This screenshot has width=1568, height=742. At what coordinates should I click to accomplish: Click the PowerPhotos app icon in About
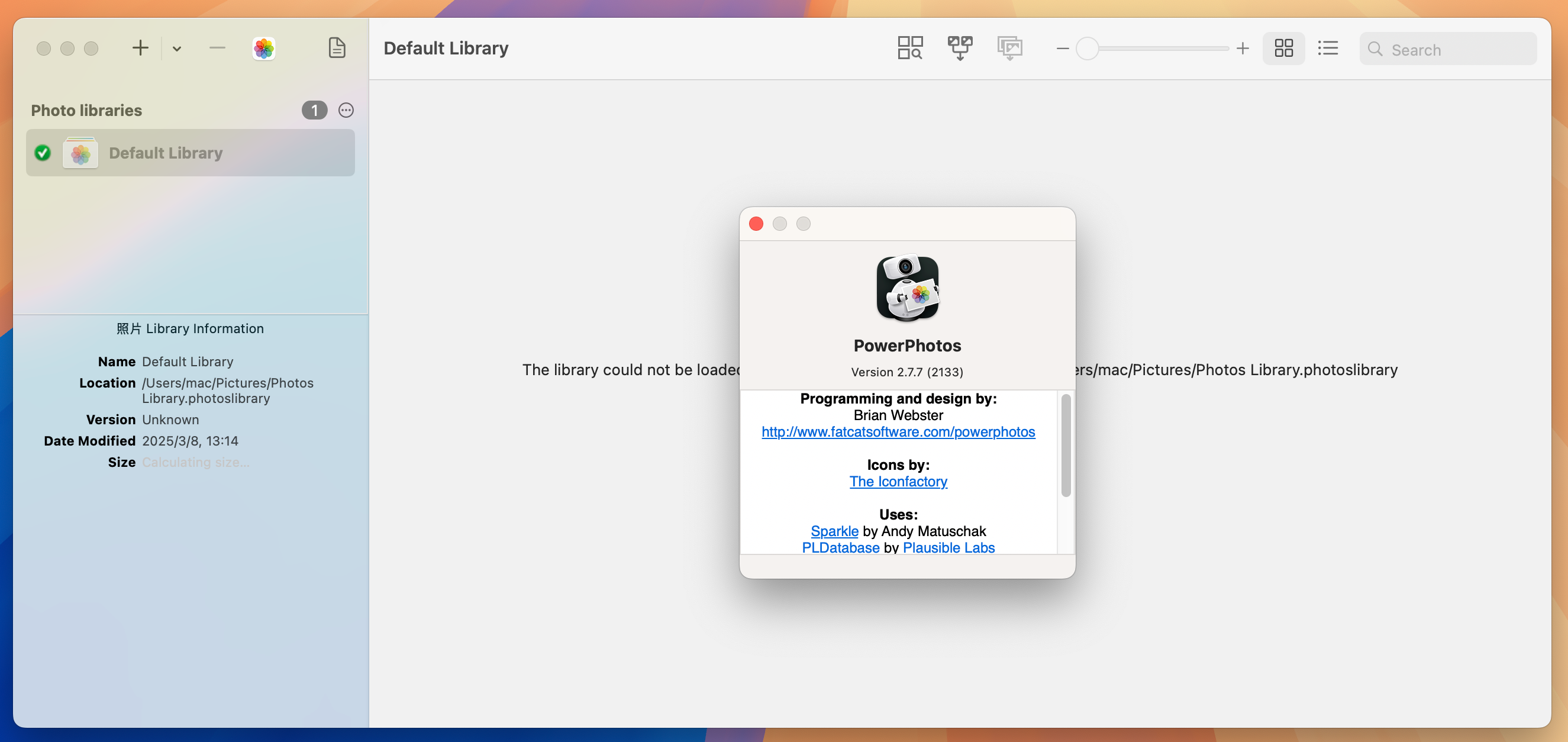tap(908, 288)
